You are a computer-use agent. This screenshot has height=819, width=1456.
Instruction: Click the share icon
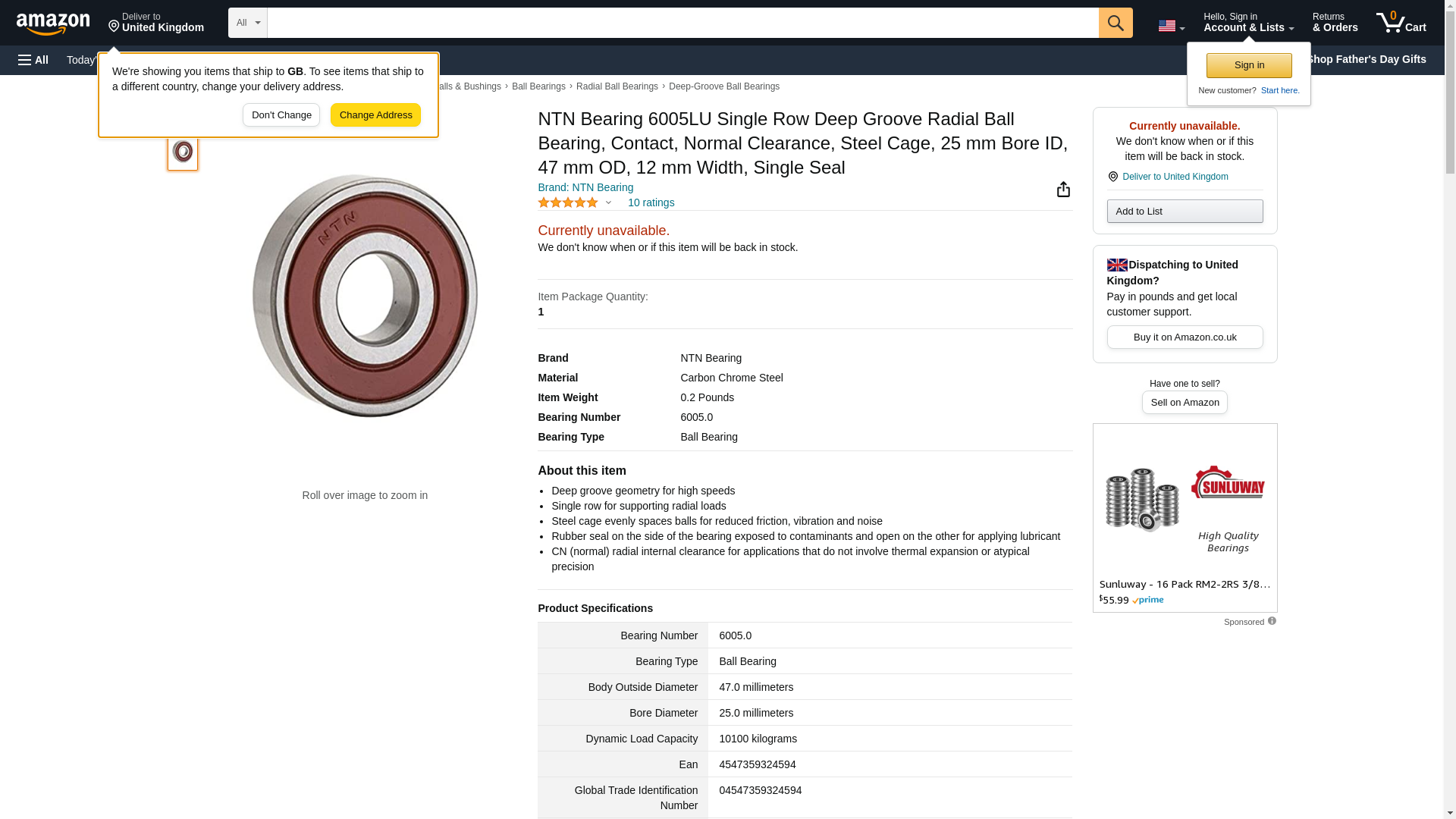click(1063, 190)
